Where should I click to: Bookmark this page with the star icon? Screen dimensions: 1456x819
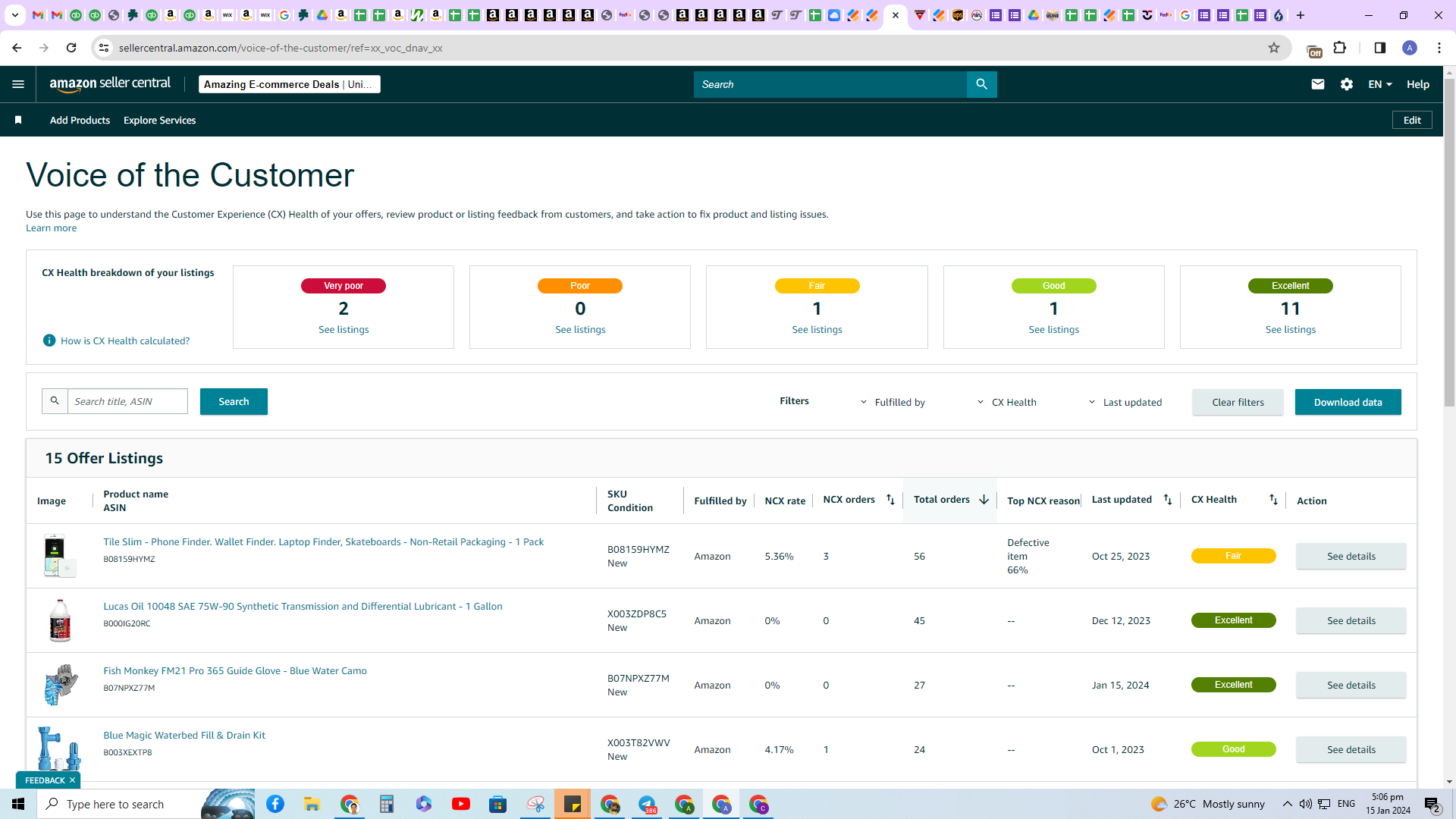click(x=1274, y=48)
